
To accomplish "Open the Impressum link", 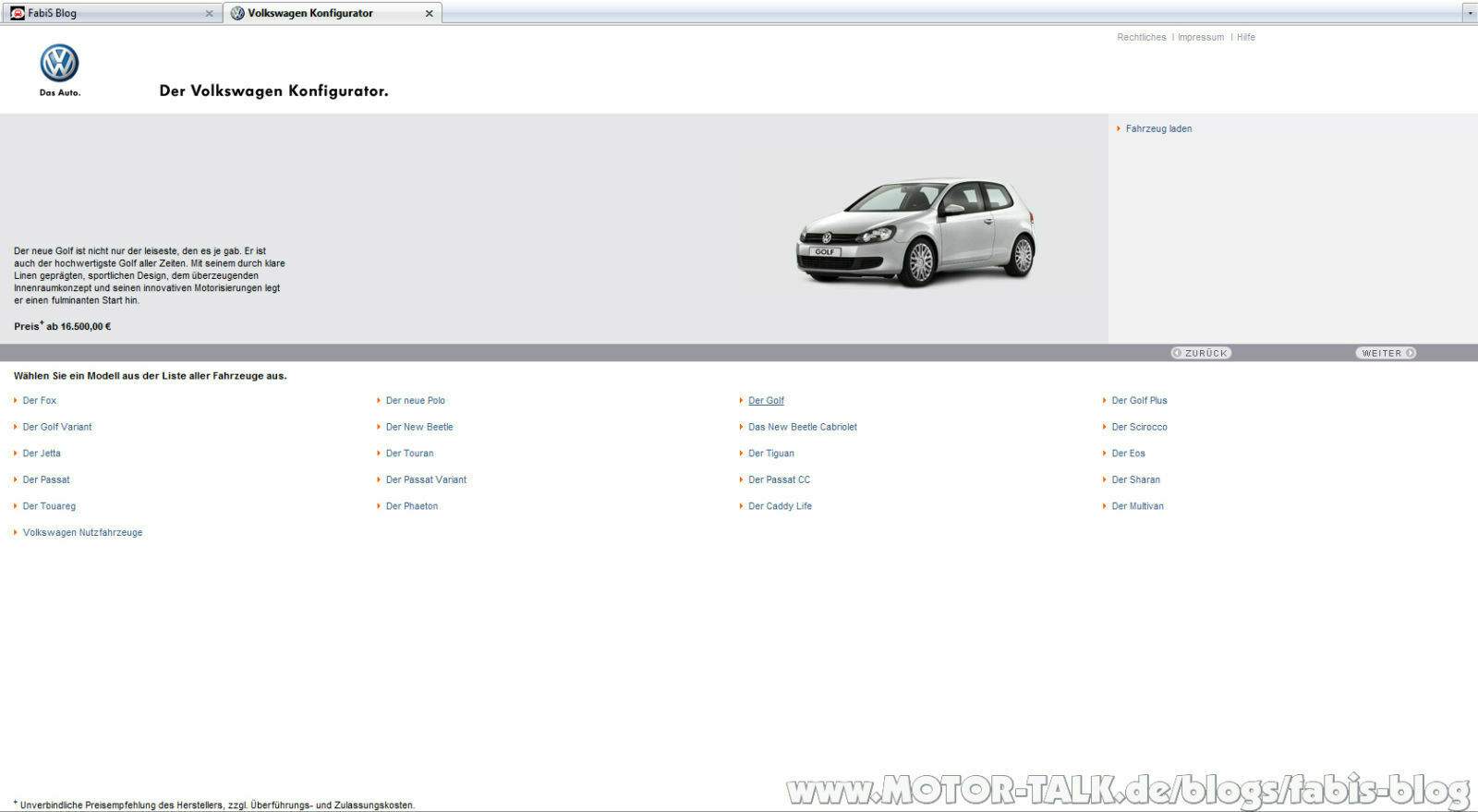I will click(1201, 38).
